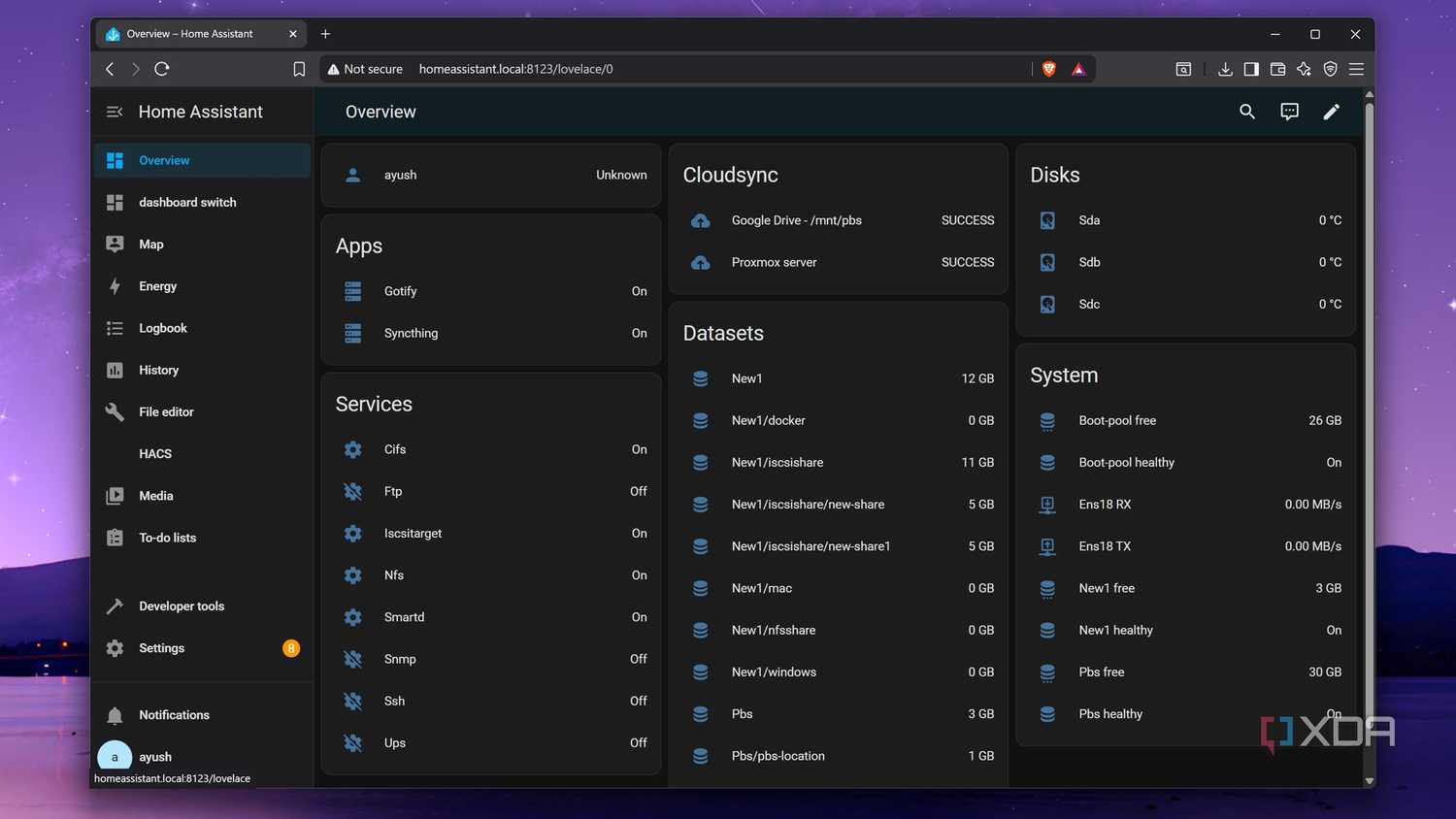The width and height of the screenshot is (1456, 819).
Task: Open dashboard switch in sidebar
Action: coord(202,202)
